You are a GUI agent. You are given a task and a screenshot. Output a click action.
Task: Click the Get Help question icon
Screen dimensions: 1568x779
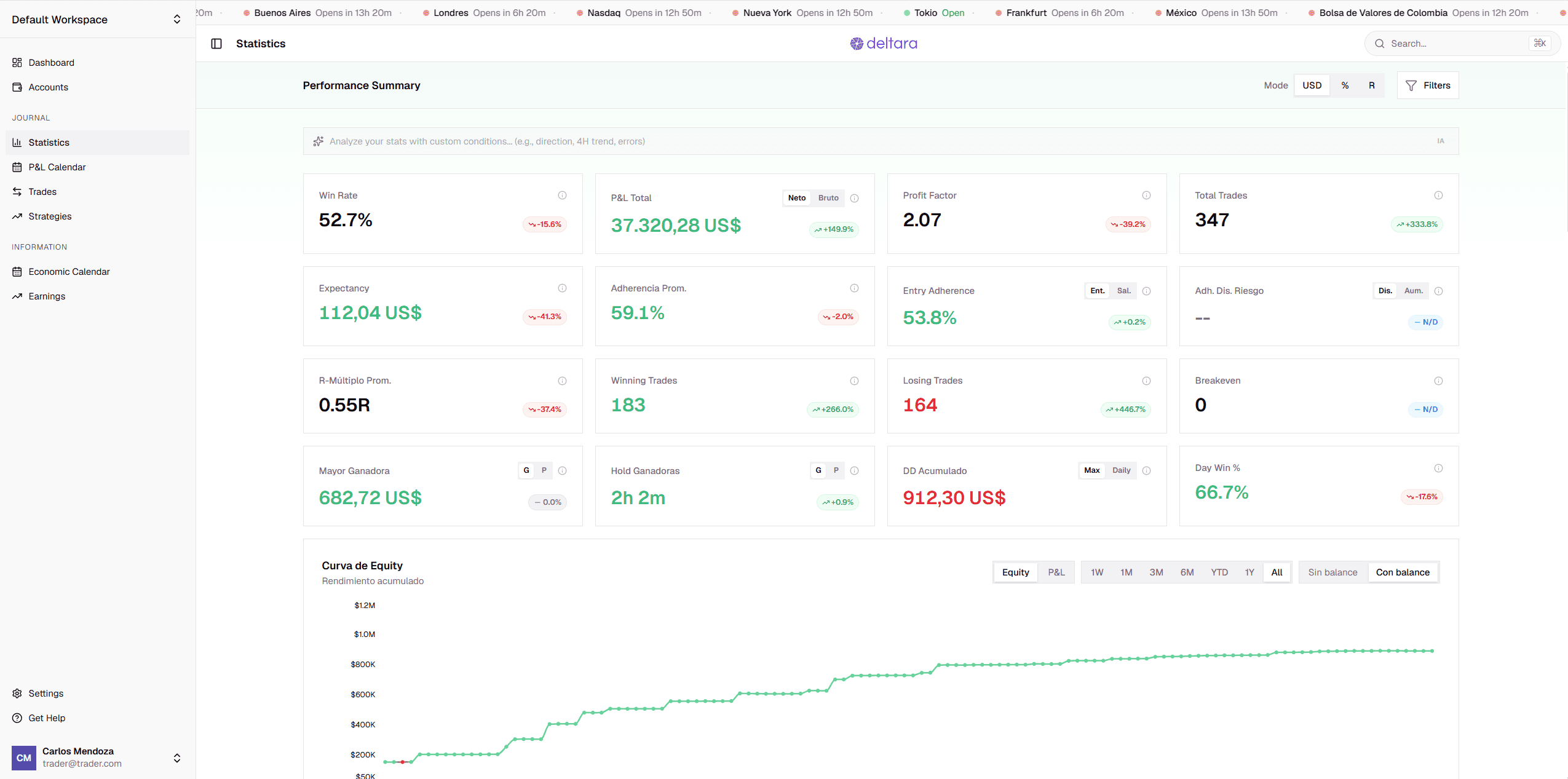tap(17, 718)
